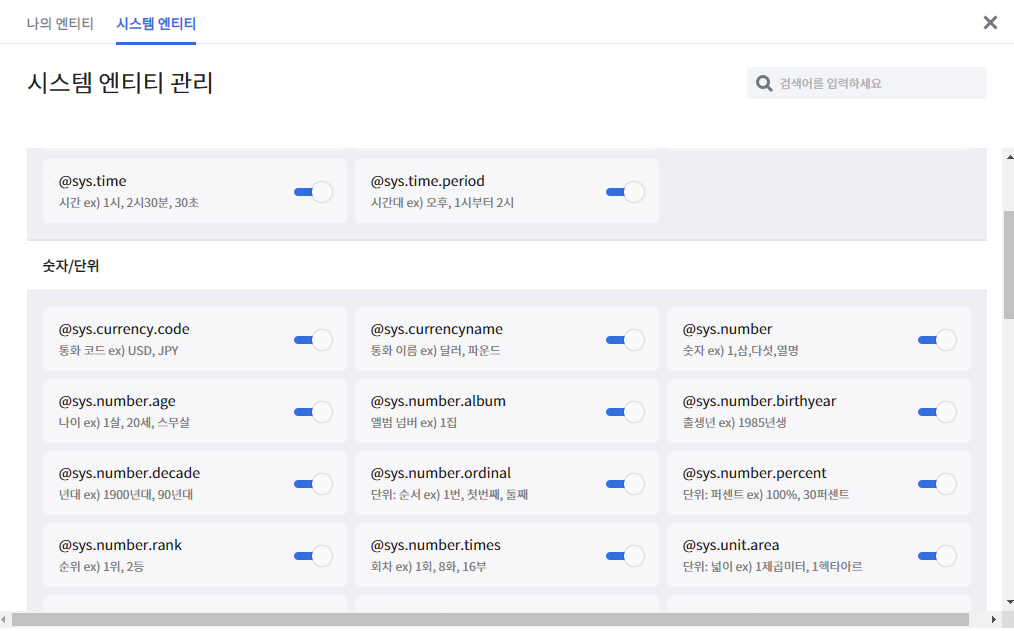Click the horizontal scrollbar left arrow
Image resolution: width=1014 pixels, height=631 pixels.
point(5,620)
